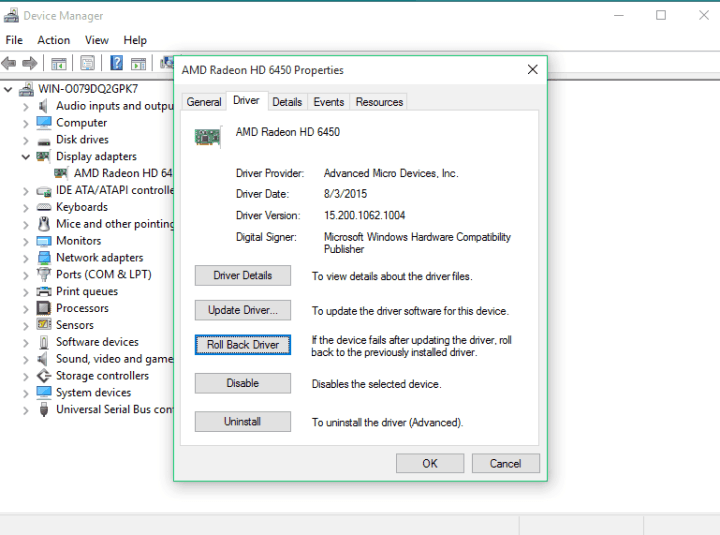Click the Show/Hide Action Pane toolbar icon
This screenshot has width=720, height=535.
[x=138, y=63]
